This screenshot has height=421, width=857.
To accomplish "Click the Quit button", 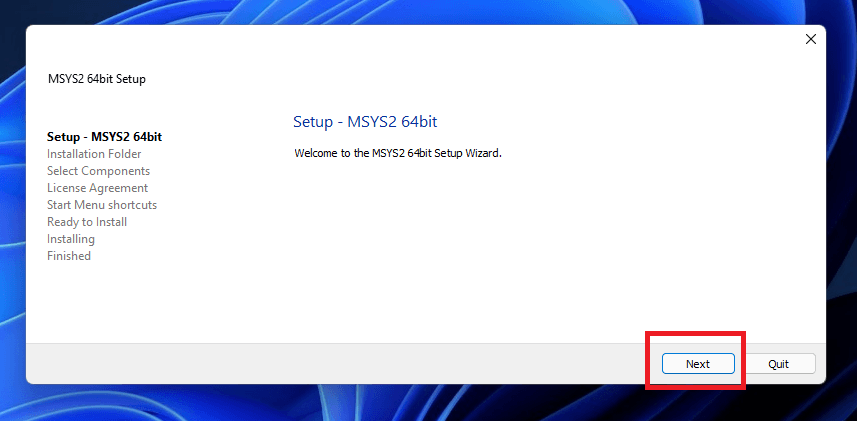I will point(778,364).
